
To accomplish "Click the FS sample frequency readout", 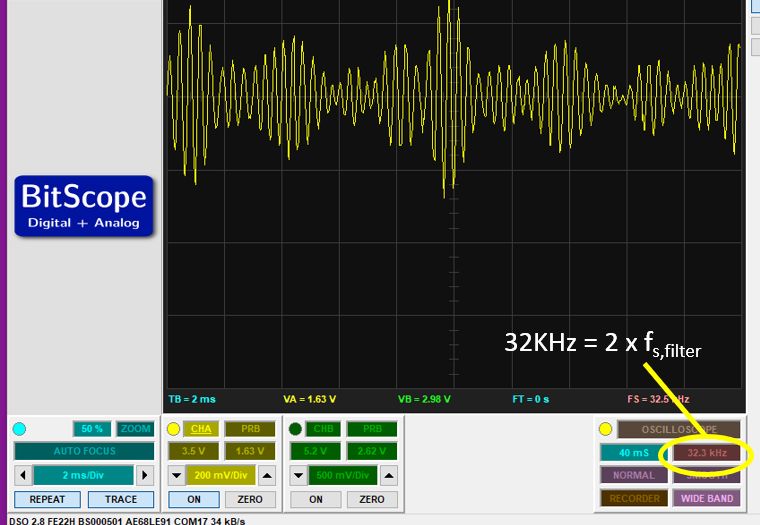I will (658, 399).
